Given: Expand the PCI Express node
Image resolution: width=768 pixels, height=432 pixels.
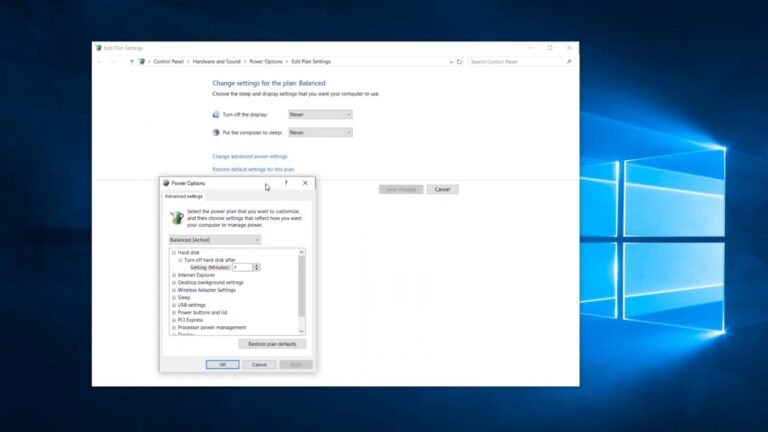Looking at the screenshot, I should coord(174,320).
